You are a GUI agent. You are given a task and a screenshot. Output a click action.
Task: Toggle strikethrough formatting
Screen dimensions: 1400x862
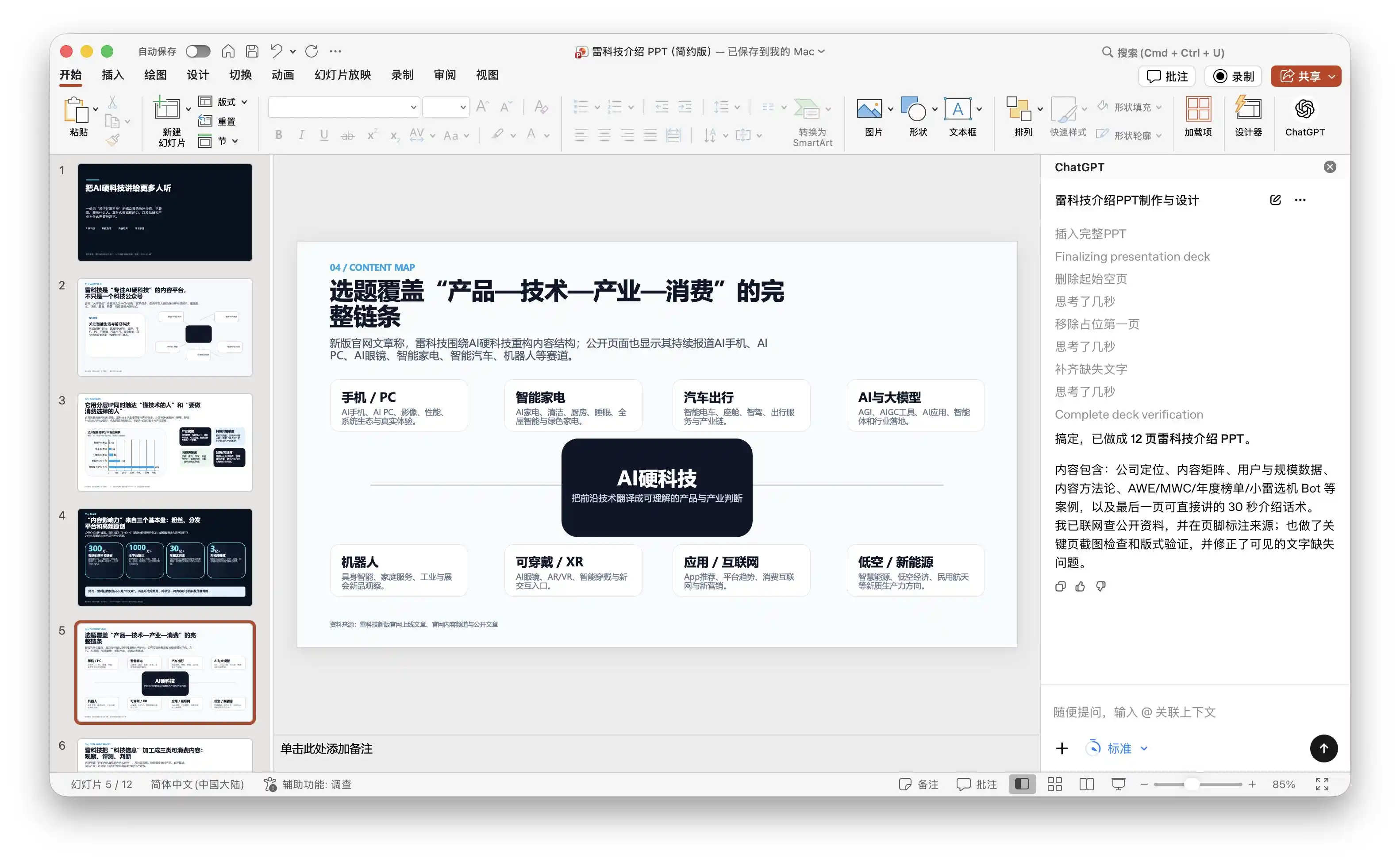[347, 135]
